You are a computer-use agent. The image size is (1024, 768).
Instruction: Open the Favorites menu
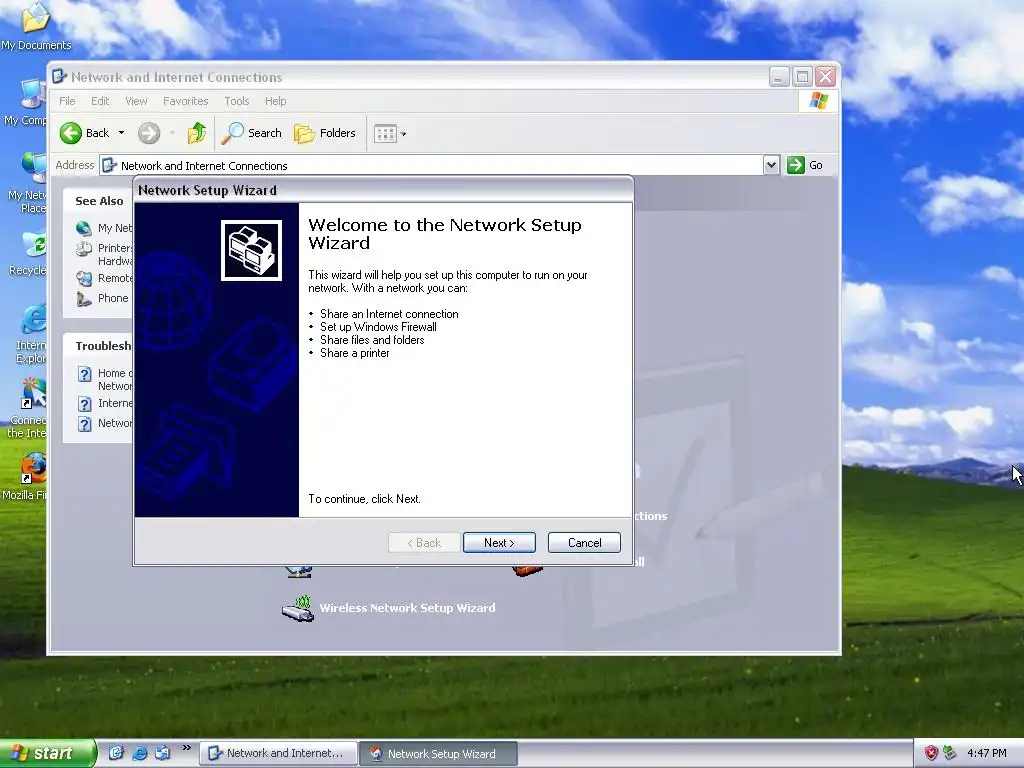(x=185, y=101)
